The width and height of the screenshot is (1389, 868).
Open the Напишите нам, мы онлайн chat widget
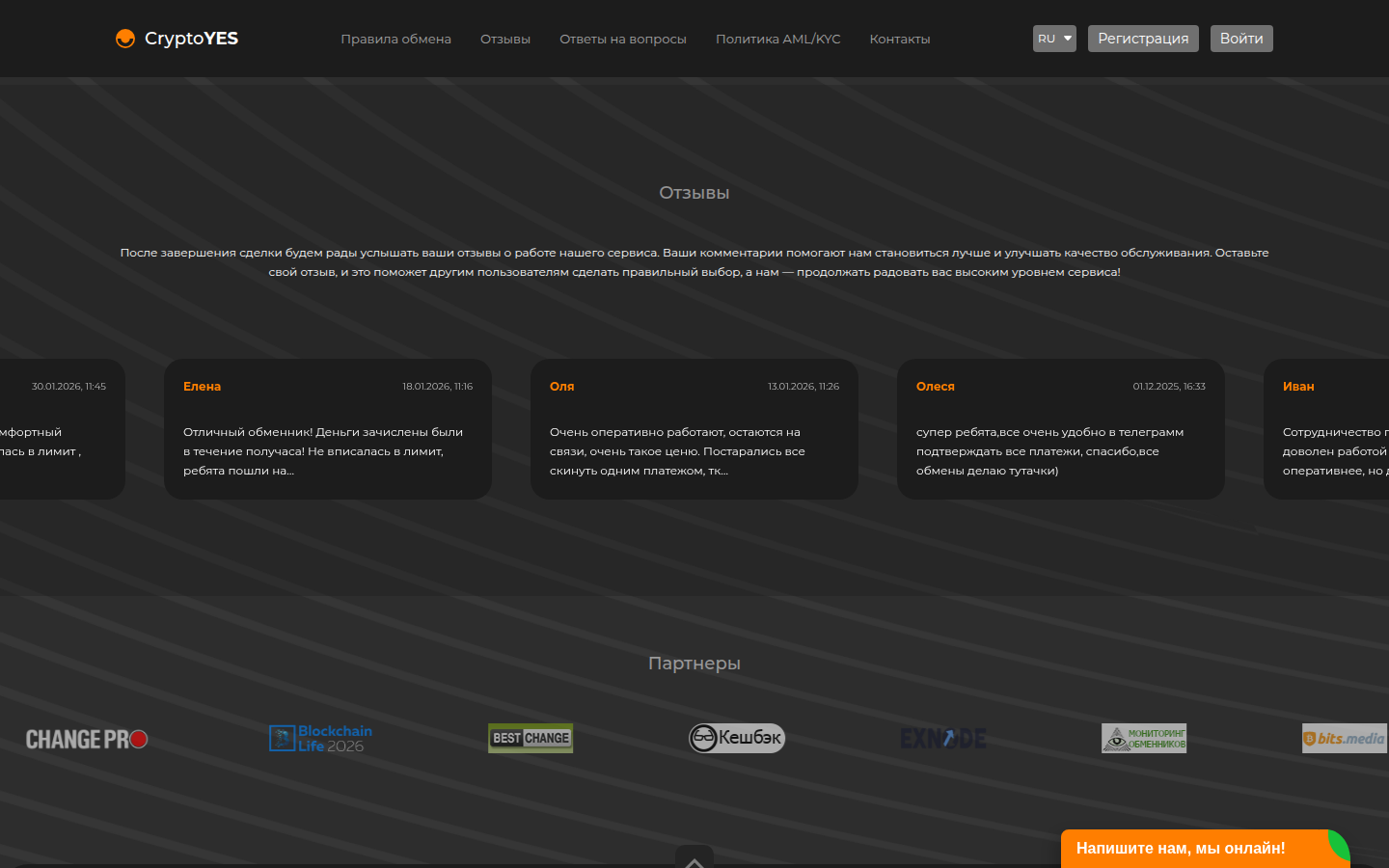(x=1206, y=849)
